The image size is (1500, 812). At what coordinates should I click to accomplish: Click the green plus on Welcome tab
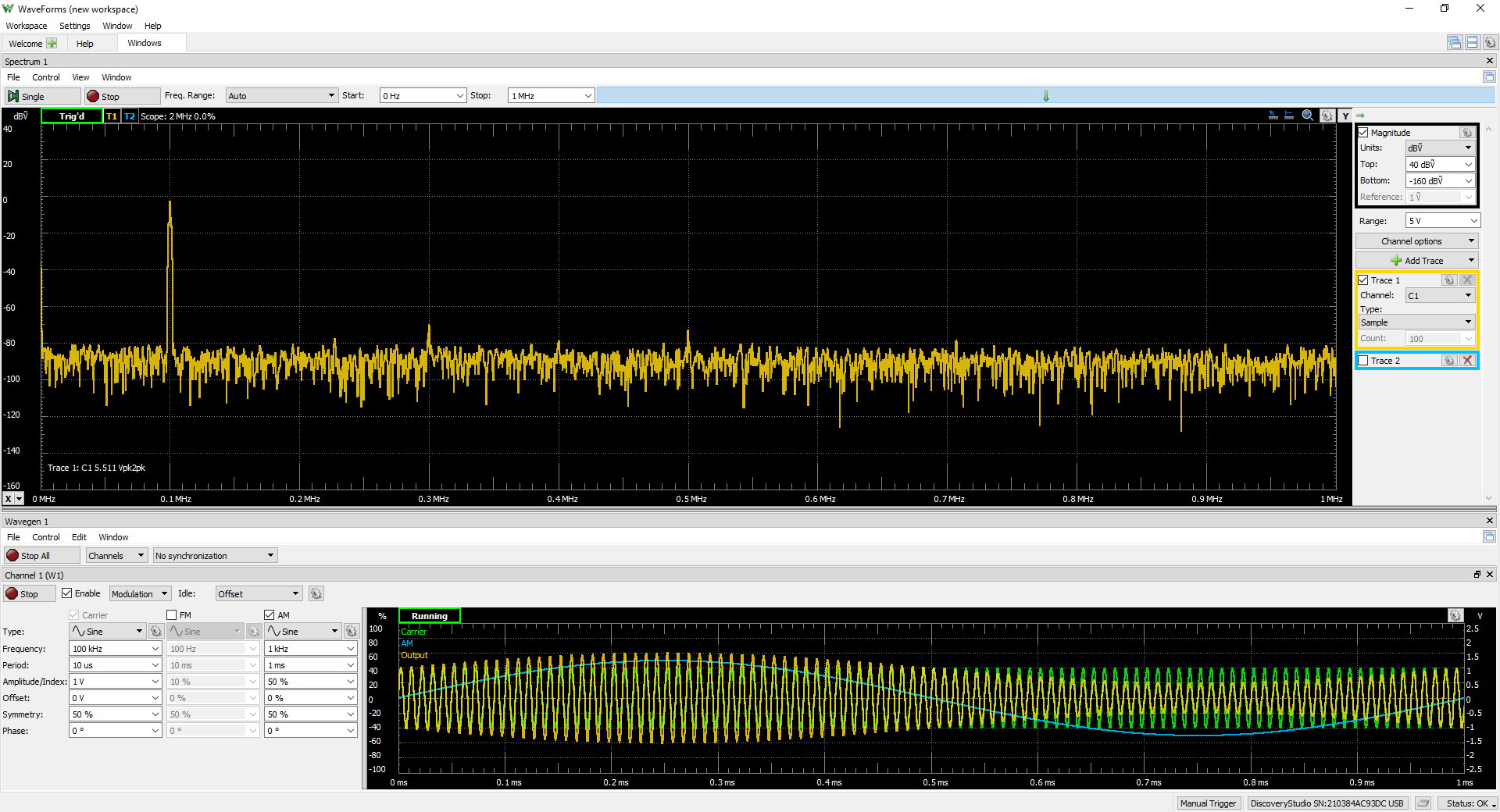(52, 43)
